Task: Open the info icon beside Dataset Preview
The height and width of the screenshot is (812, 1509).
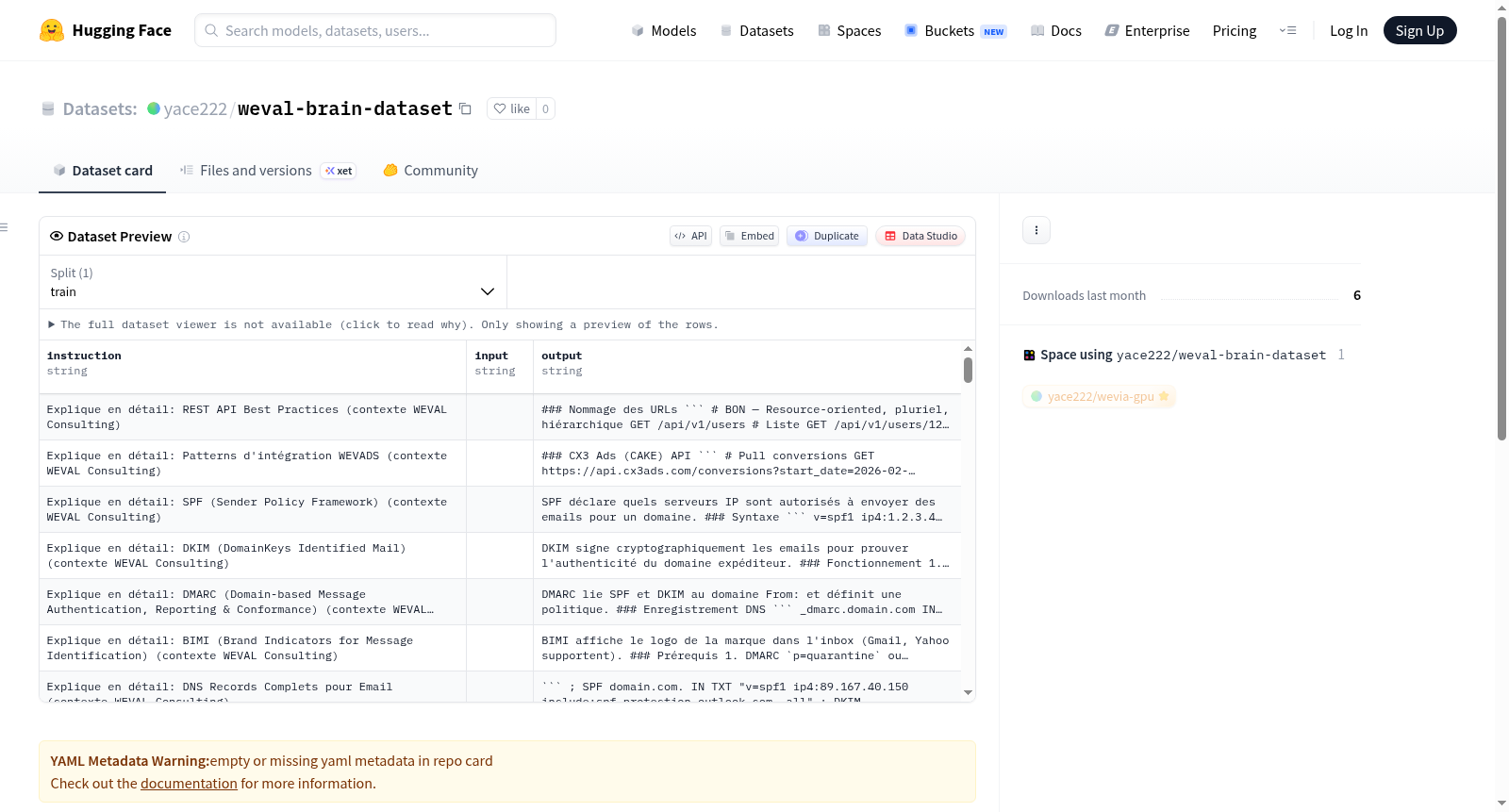Action: pyautogui.click(x=184, y=237)
